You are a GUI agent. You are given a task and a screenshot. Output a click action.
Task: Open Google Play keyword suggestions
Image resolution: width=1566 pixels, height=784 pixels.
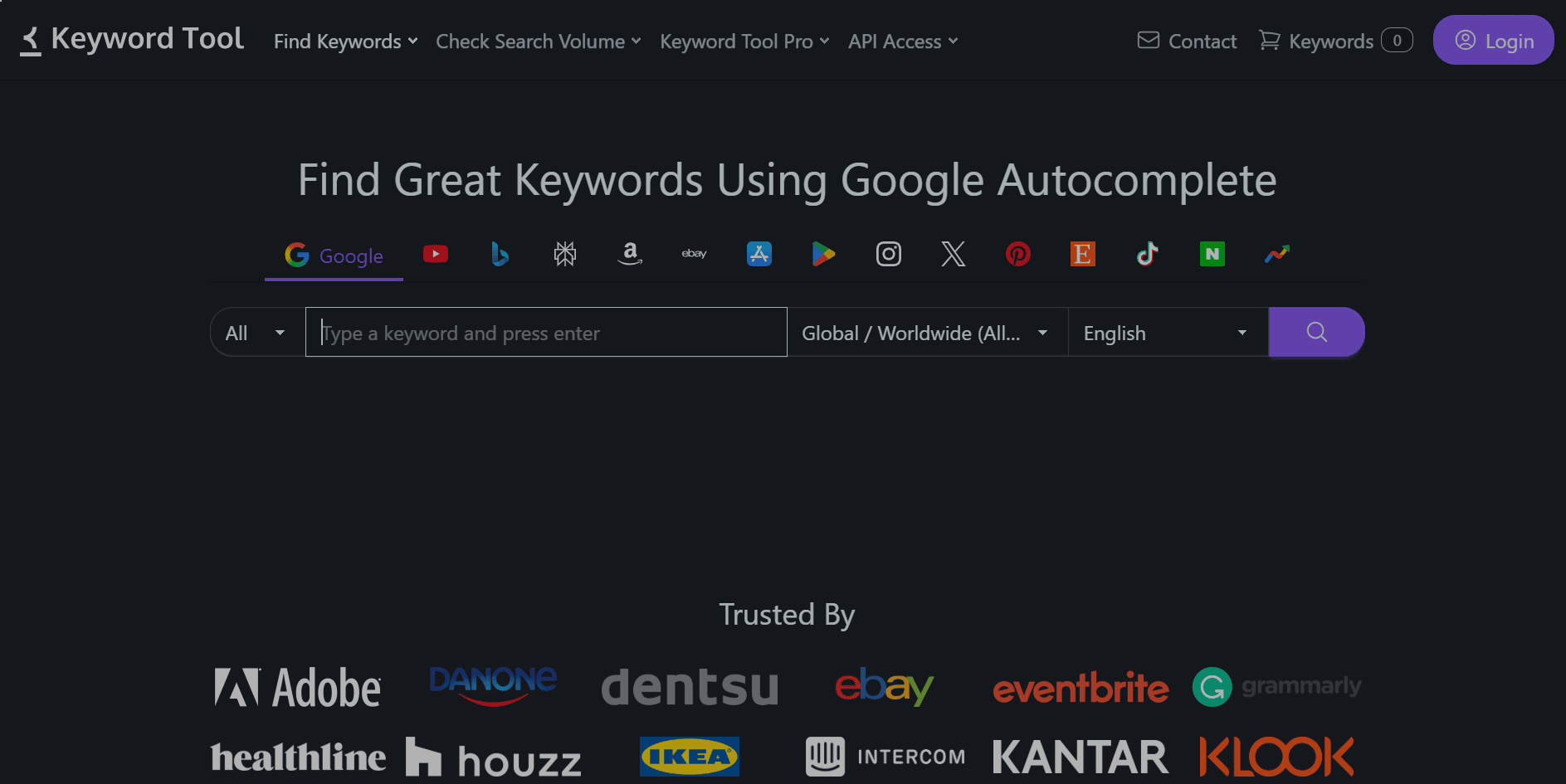point(823,254)
